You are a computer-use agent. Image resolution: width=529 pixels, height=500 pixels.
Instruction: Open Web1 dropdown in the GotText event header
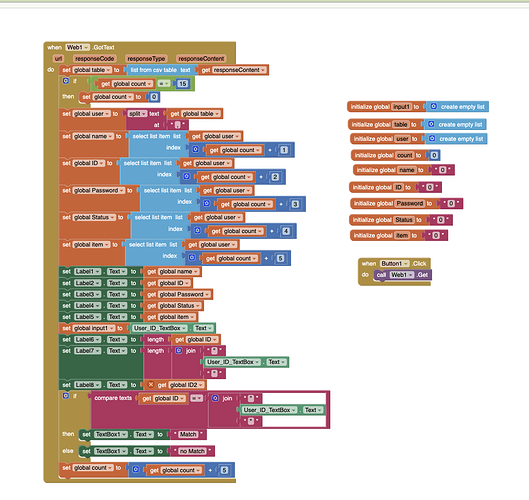pyautogui.click(x=78, y=47)
